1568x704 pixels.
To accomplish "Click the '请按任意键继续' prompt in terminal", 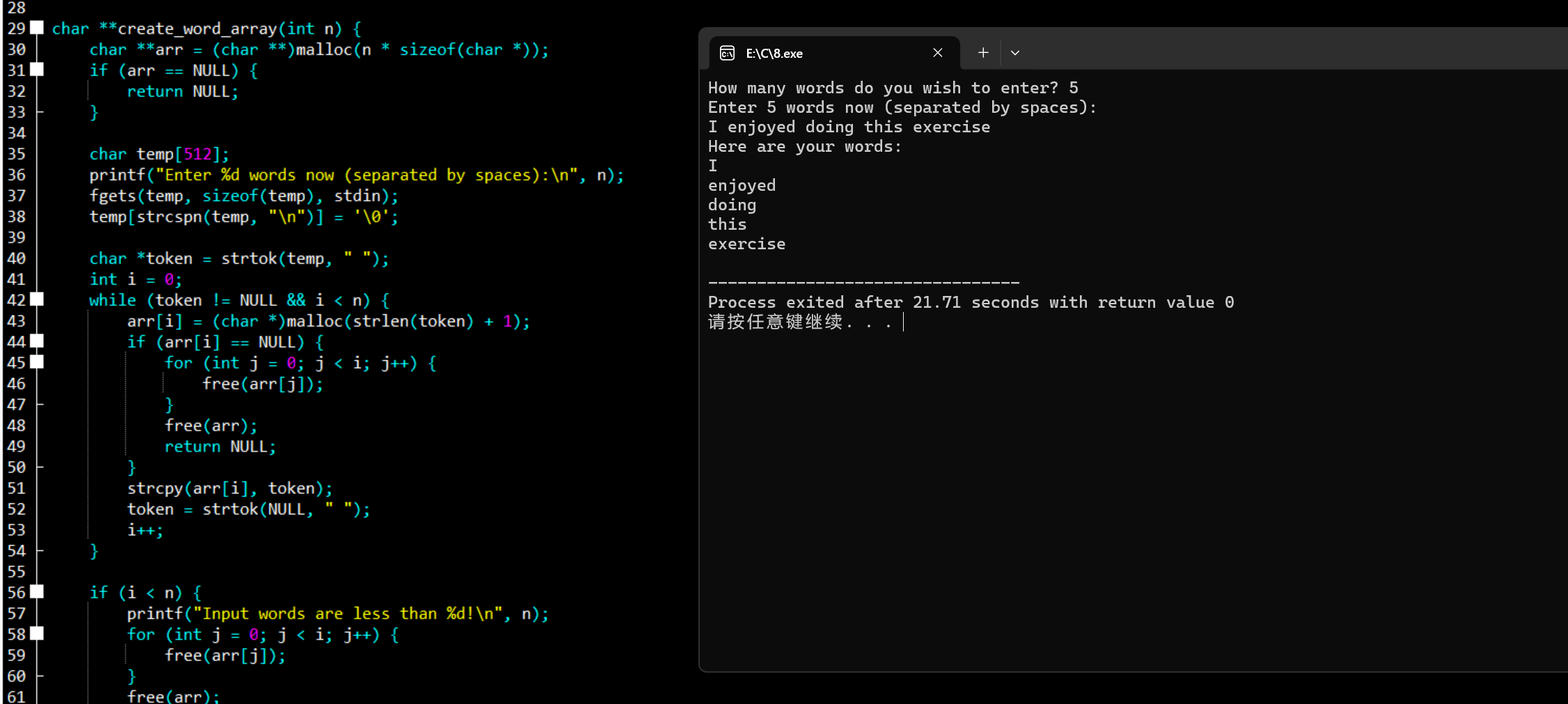I will (x=800, y=322).
